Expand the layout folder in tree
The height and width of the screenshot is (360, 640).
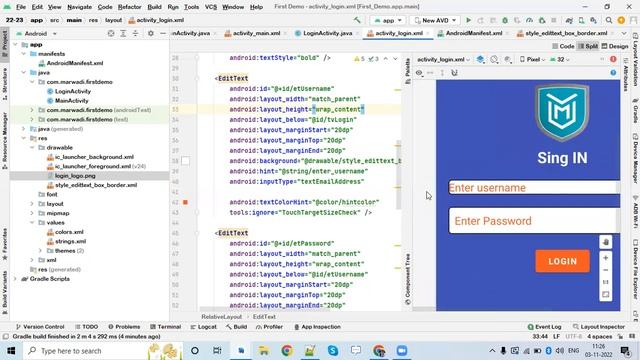coord(32,204)
